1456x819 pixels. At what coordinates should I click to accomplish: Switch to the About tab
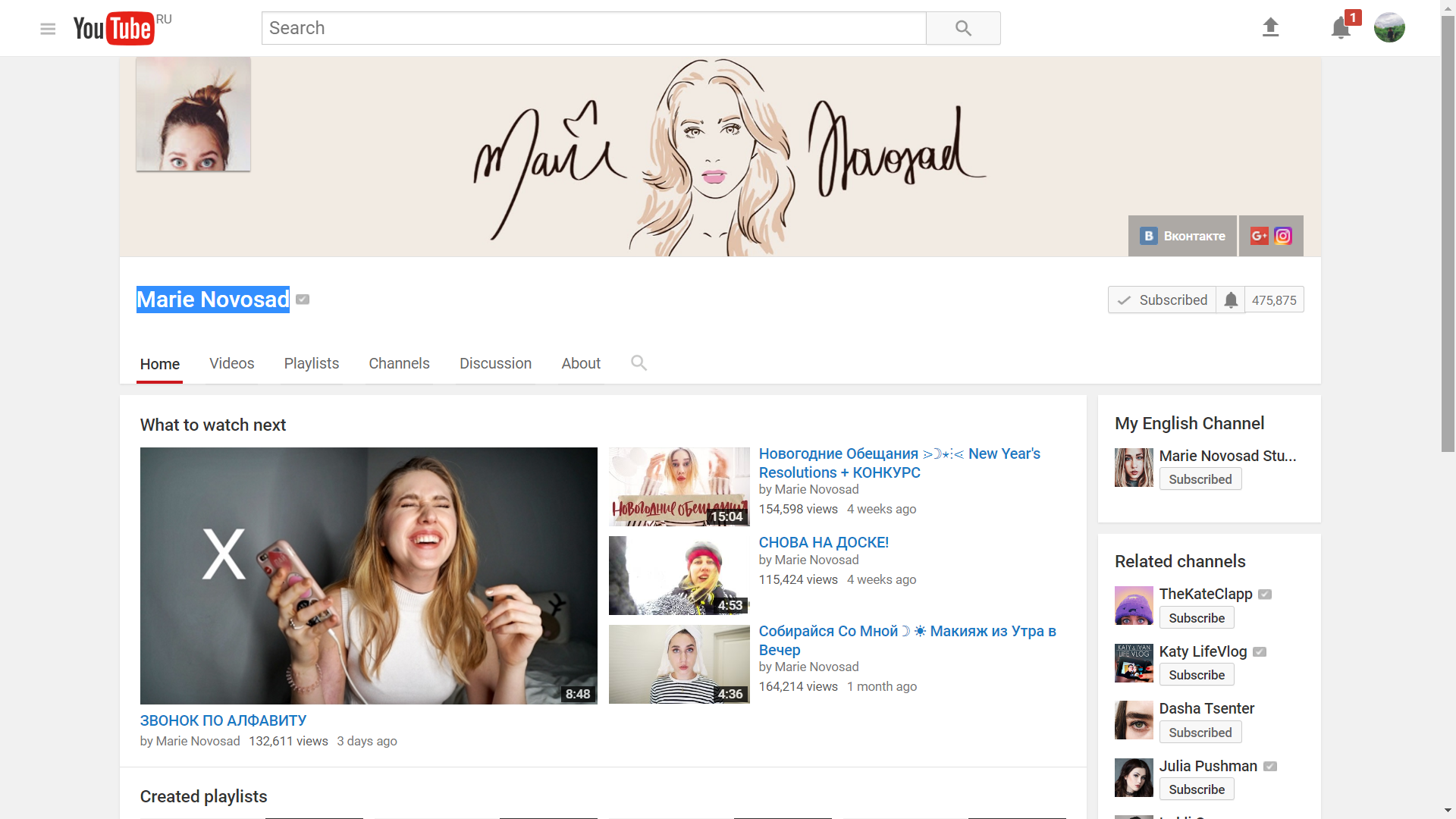tap(581, 363)
